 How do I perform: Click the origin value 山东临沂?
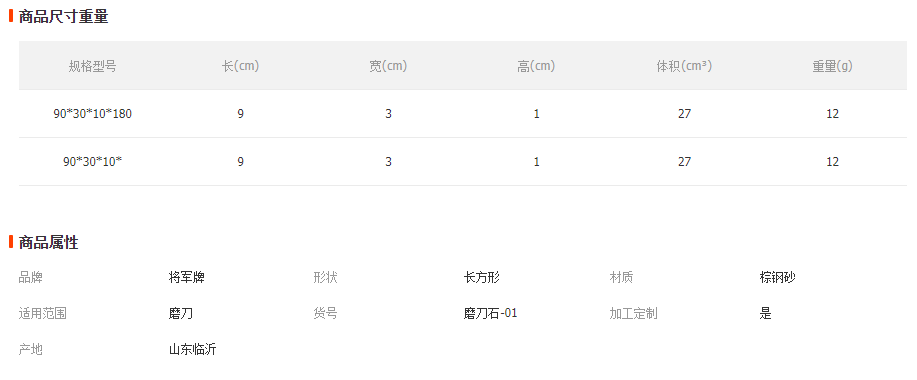point(192,350)
